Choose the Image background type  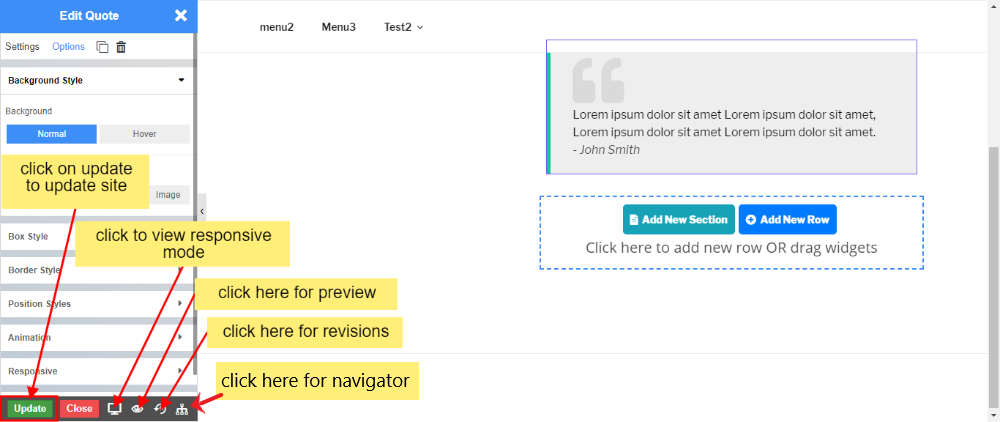[167, 195]
